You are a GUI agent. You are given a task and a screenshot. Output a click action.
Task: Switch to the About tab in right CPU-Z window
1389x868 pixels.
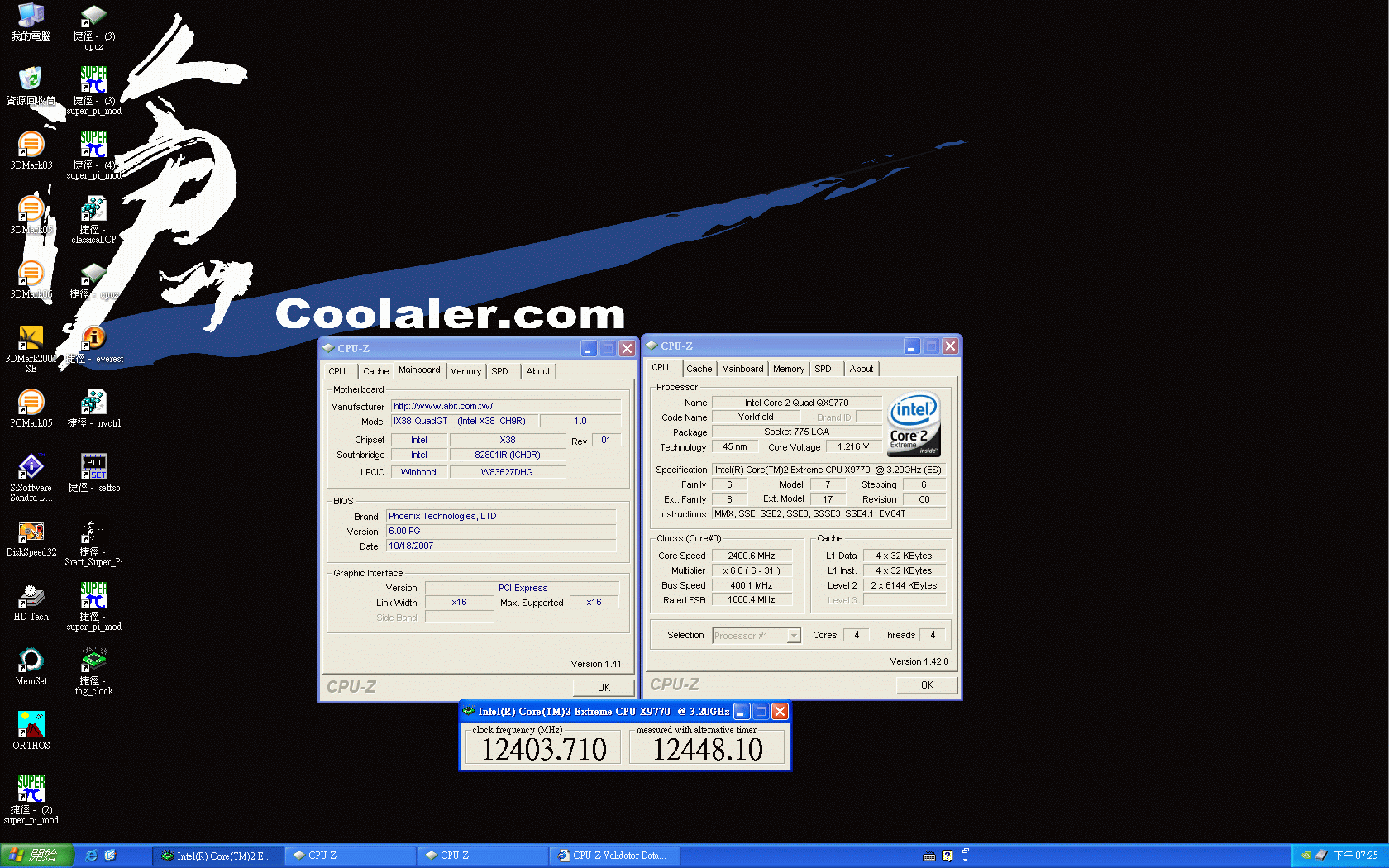point(862,369)
